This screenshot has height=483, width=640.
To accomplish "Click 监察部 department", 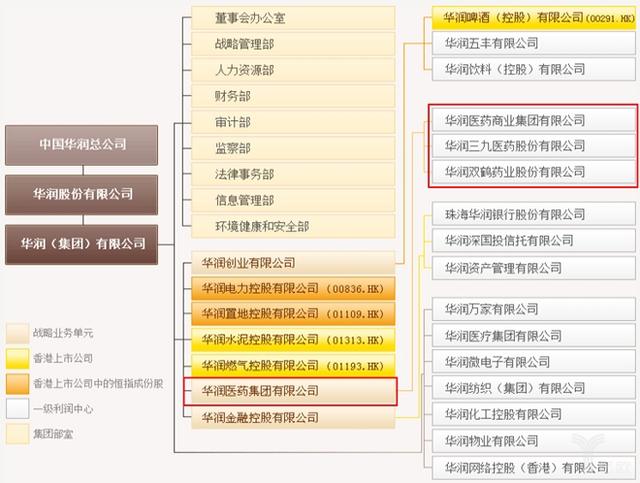I will click(x=293, y=149).
